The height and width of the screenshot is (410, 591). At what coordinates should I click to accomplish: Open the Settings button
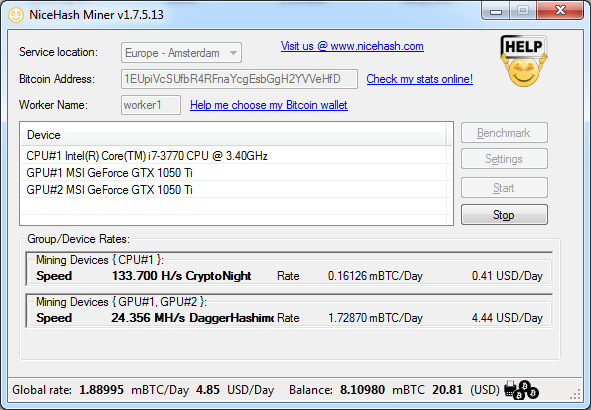tap(504, 159)
